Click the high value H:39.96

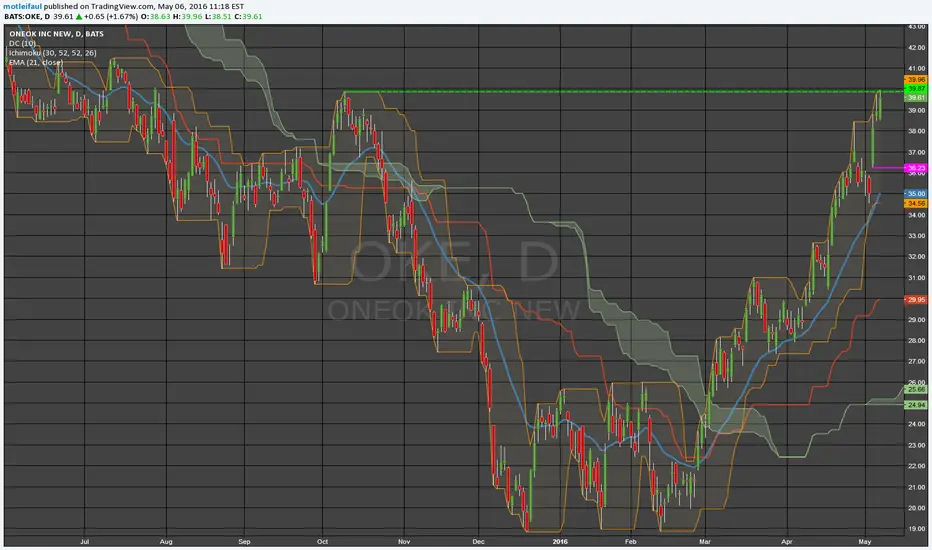tap(187, 17)
